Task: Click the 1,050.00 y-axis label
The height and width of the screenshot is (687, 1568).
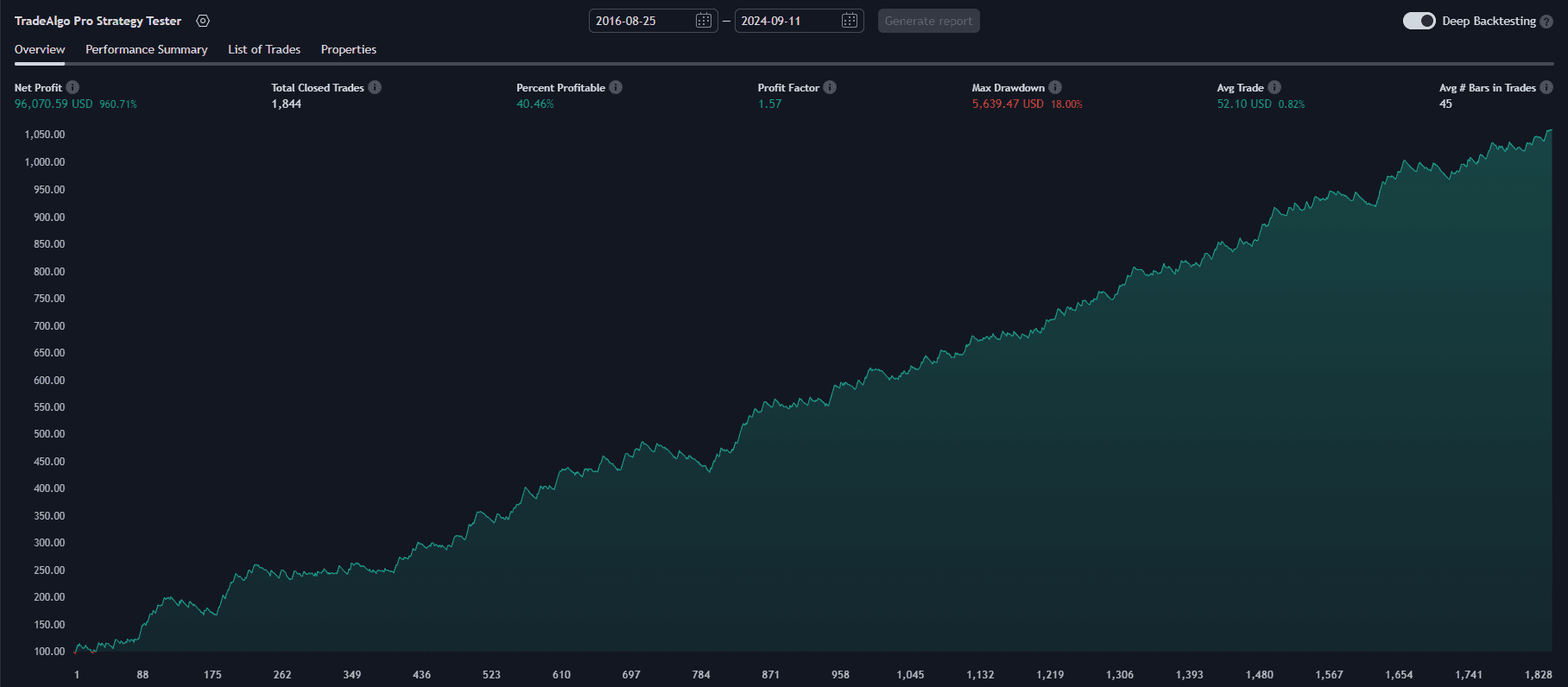Action: click(x=45, y=135)
